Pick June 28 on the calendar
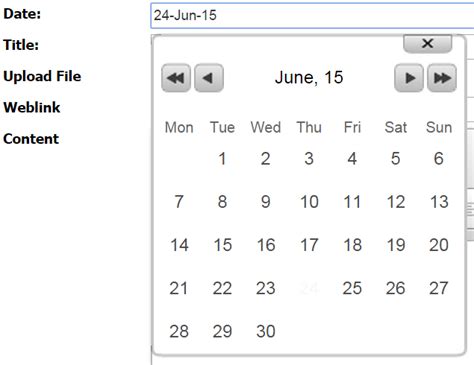This screenshot has width=474, height=365. click(x=179, y=331)
